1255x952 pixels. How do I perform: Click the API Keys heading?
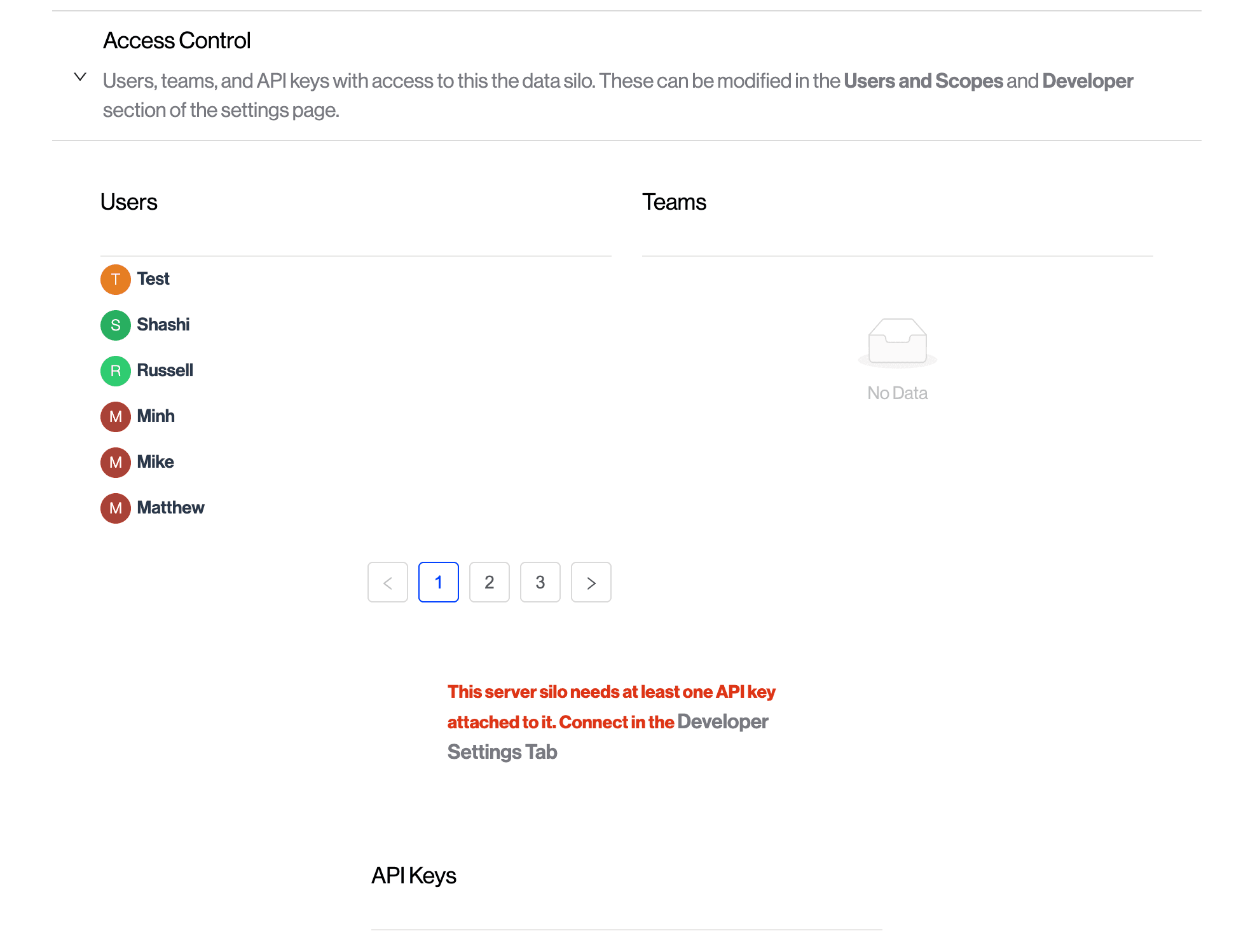[x=414, y=876]
